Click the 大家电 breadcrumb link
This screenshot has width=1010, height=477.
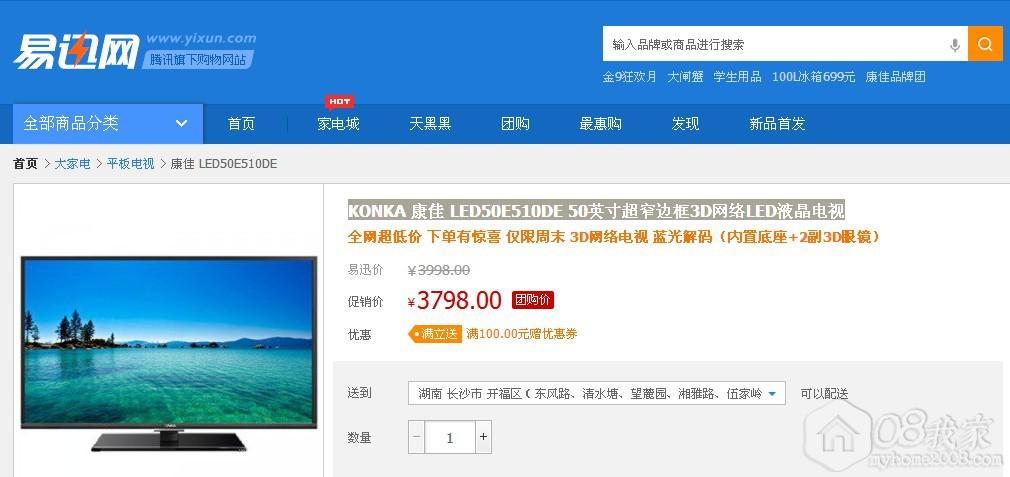coord(72,164)
